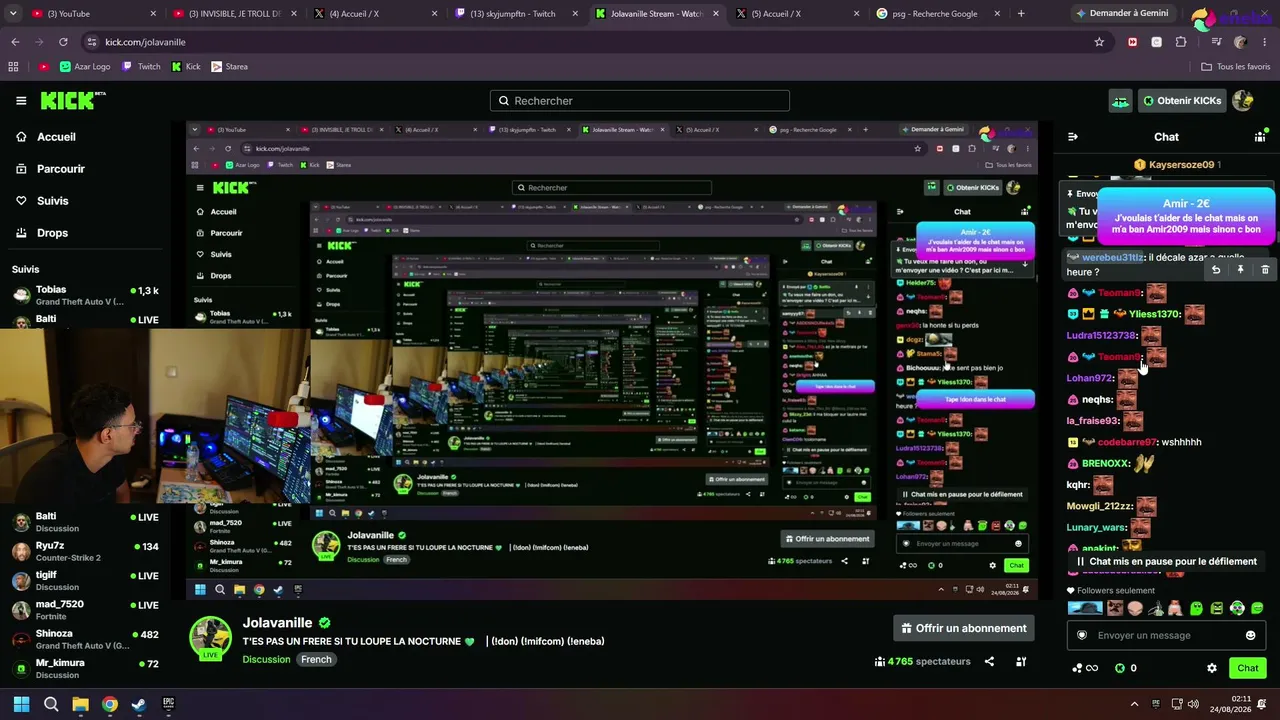Open Chrome three-dot menu
This screenshot has height=720, width=1280.
tap(1263, 42)
